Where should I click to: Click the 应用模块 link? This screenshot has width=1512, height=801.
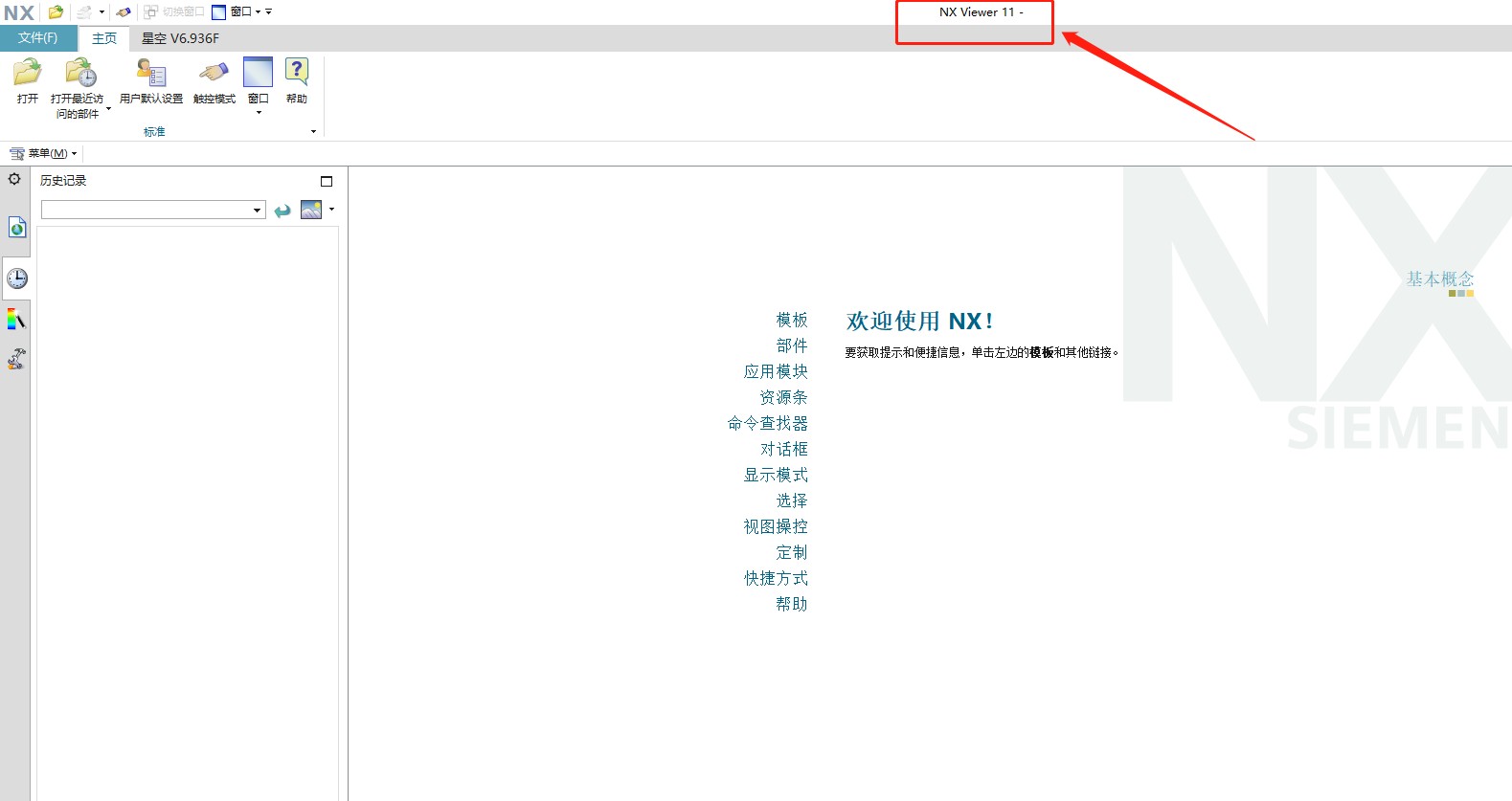776,371
